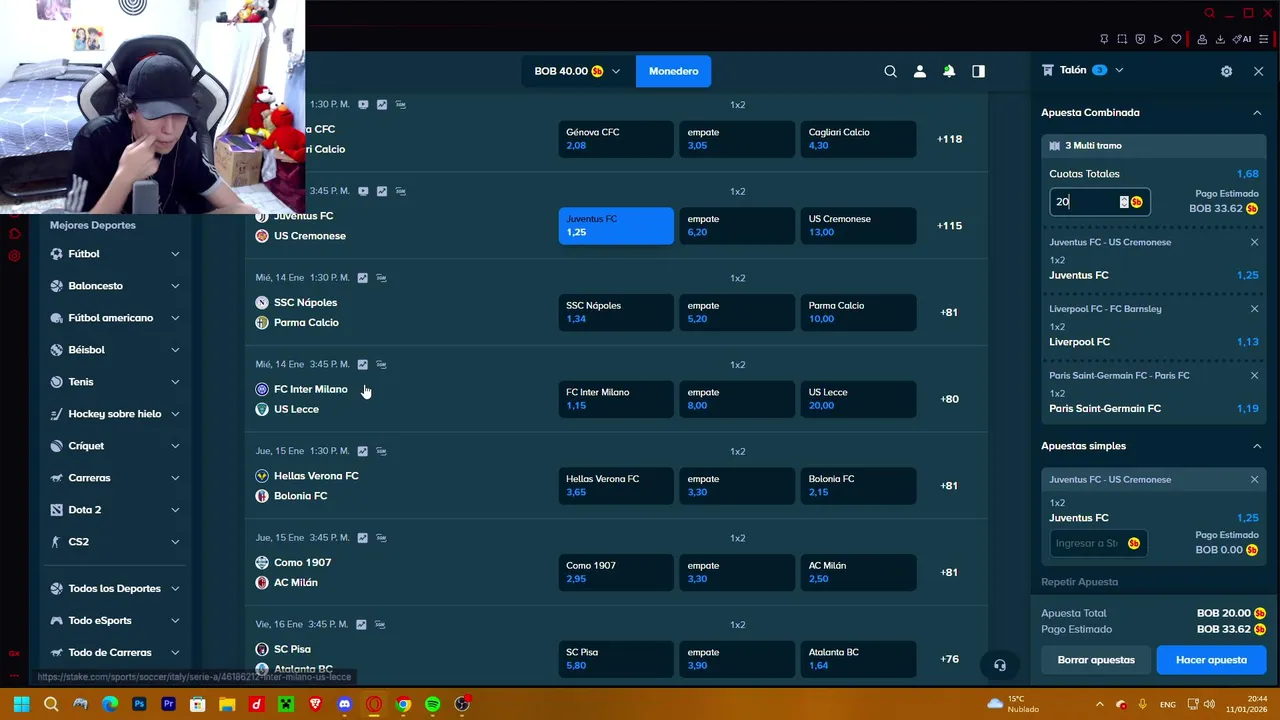
Task: Expand Hockey sobre hielo category
Action: (115, 414)
